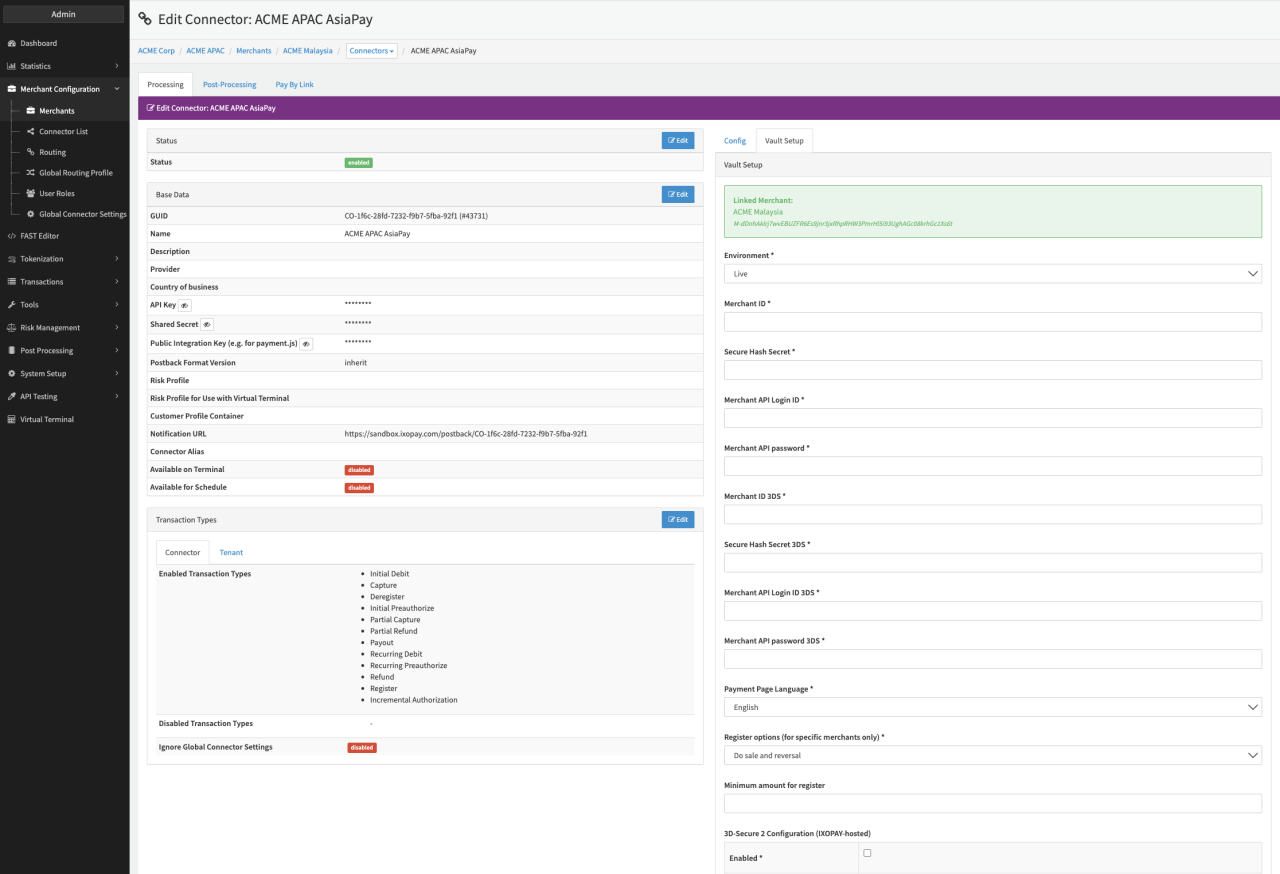
Task: Click the Routing icon in sidebar
Action: click(x=31, y=152)
